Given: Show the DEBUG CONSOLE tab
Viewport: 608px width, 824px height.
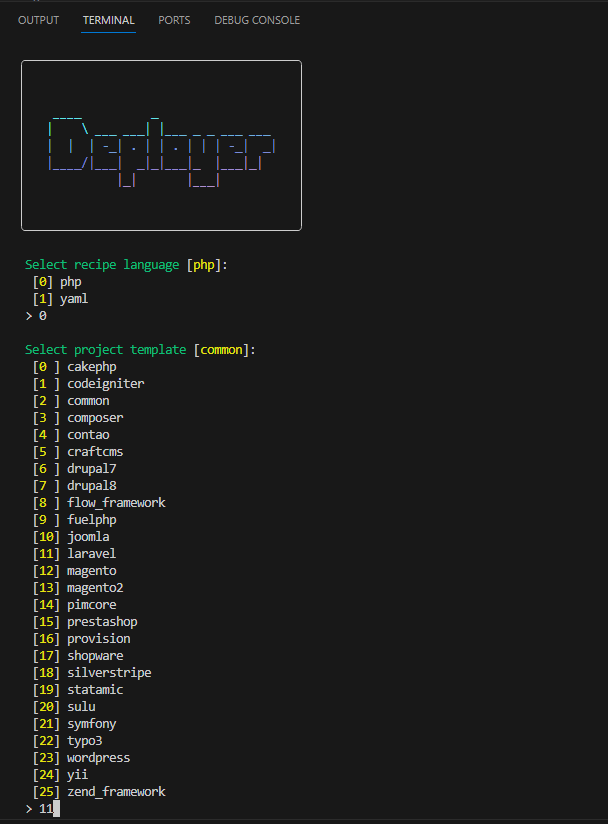Looking at the screenshot, I should coord(256,20).
